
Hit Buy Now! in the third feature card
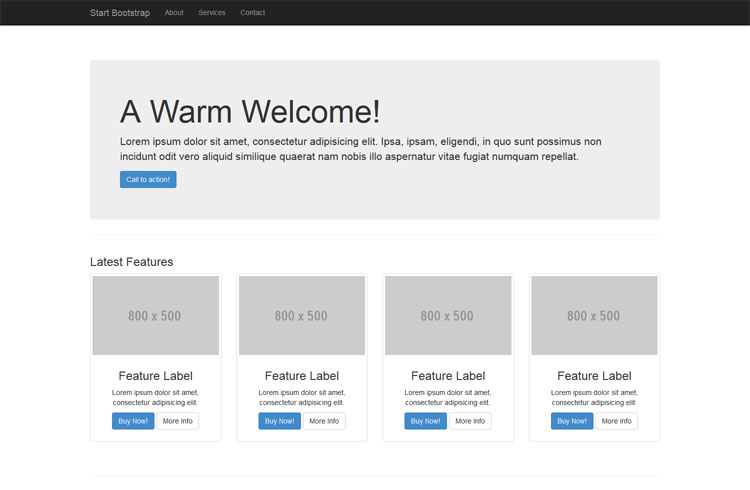pyautogui.click(x=425, y=421)
